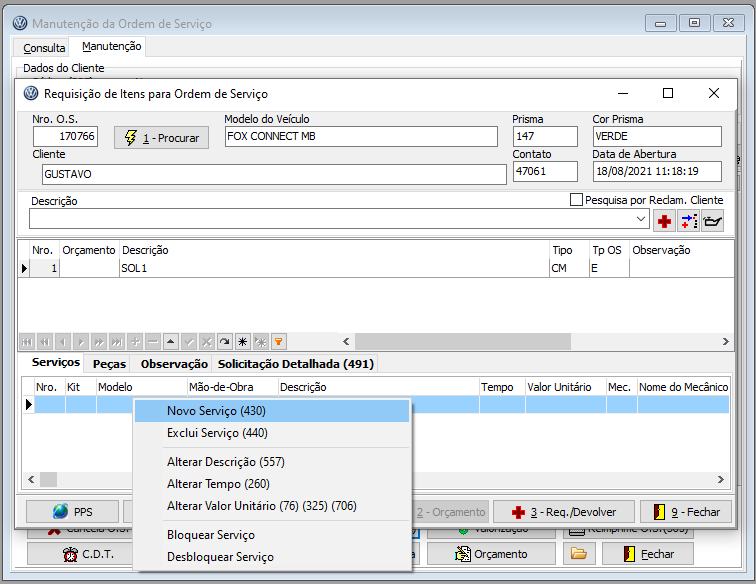756x585 pixels.
Task: Click the Prisma field showing 147
Action: click(545, 136)
